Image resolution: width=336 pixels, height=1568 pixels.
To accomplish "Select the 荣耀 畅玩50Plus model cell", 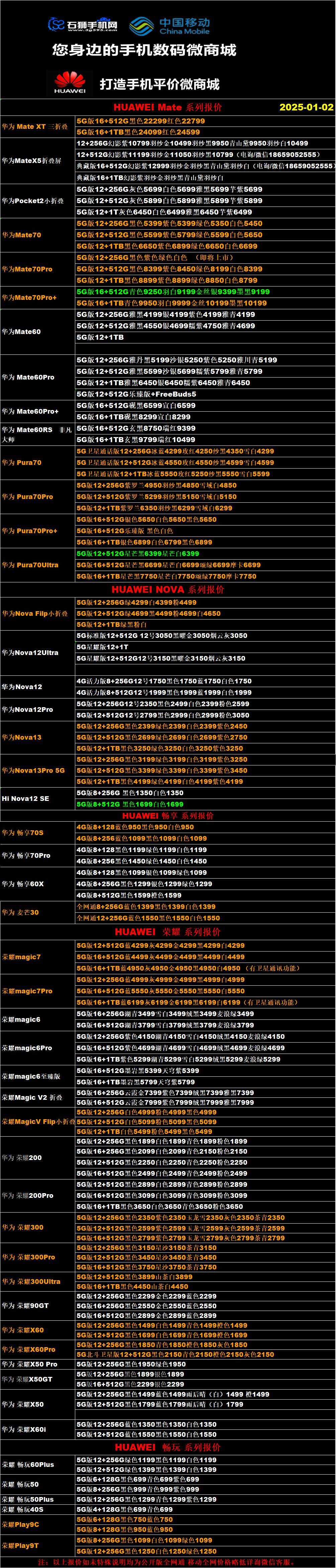I will click(38, 1499).
